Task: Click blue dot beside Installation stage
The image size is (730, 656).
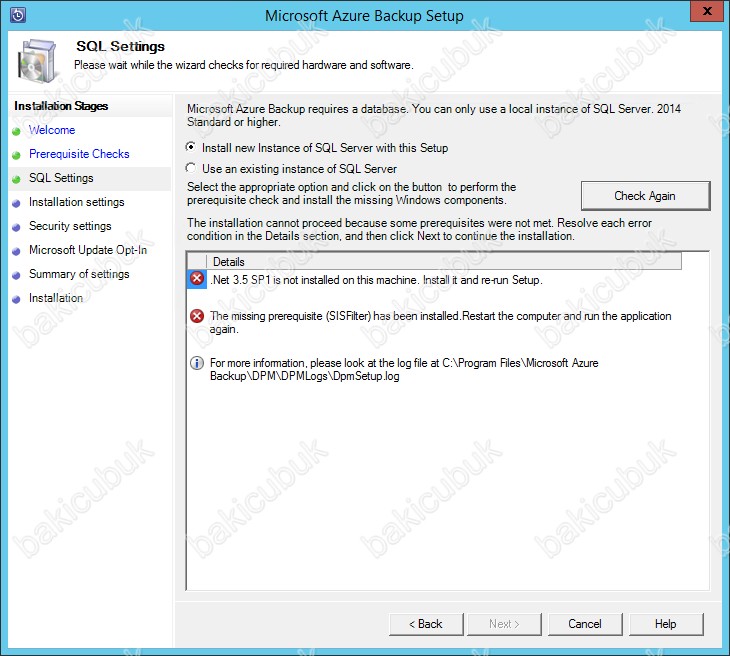Action: 16,299
